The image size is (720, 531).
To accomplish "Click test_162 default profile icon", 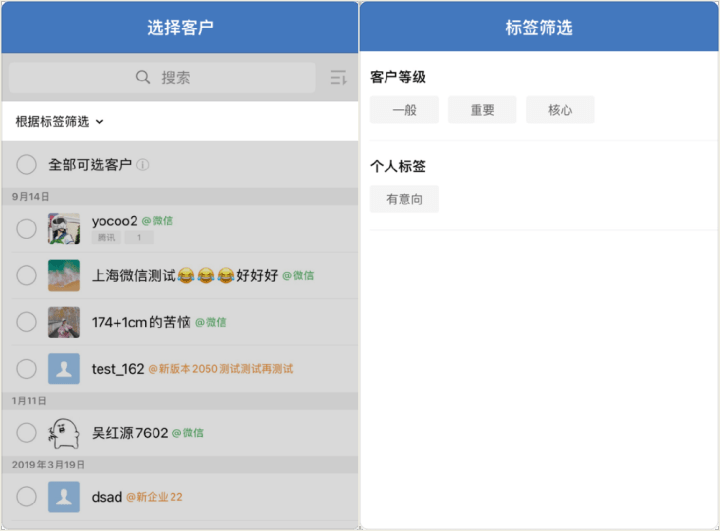I will click(64, 369).
